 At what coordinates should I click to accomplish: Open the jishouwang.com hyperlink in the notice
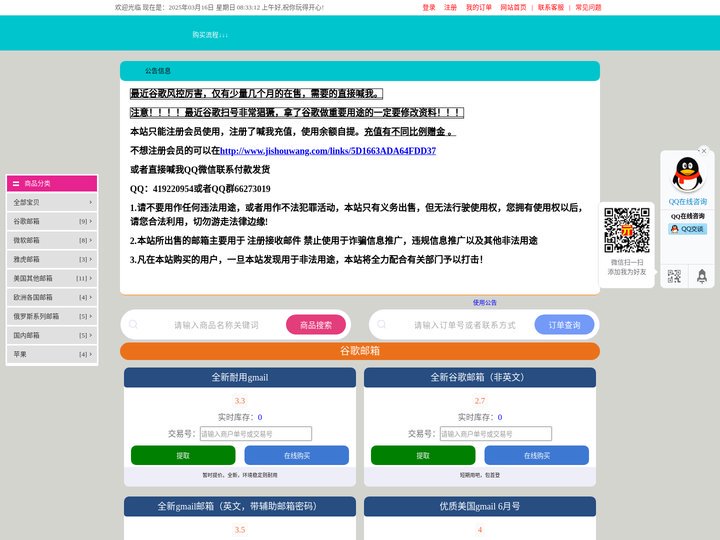tap(328, 151)
